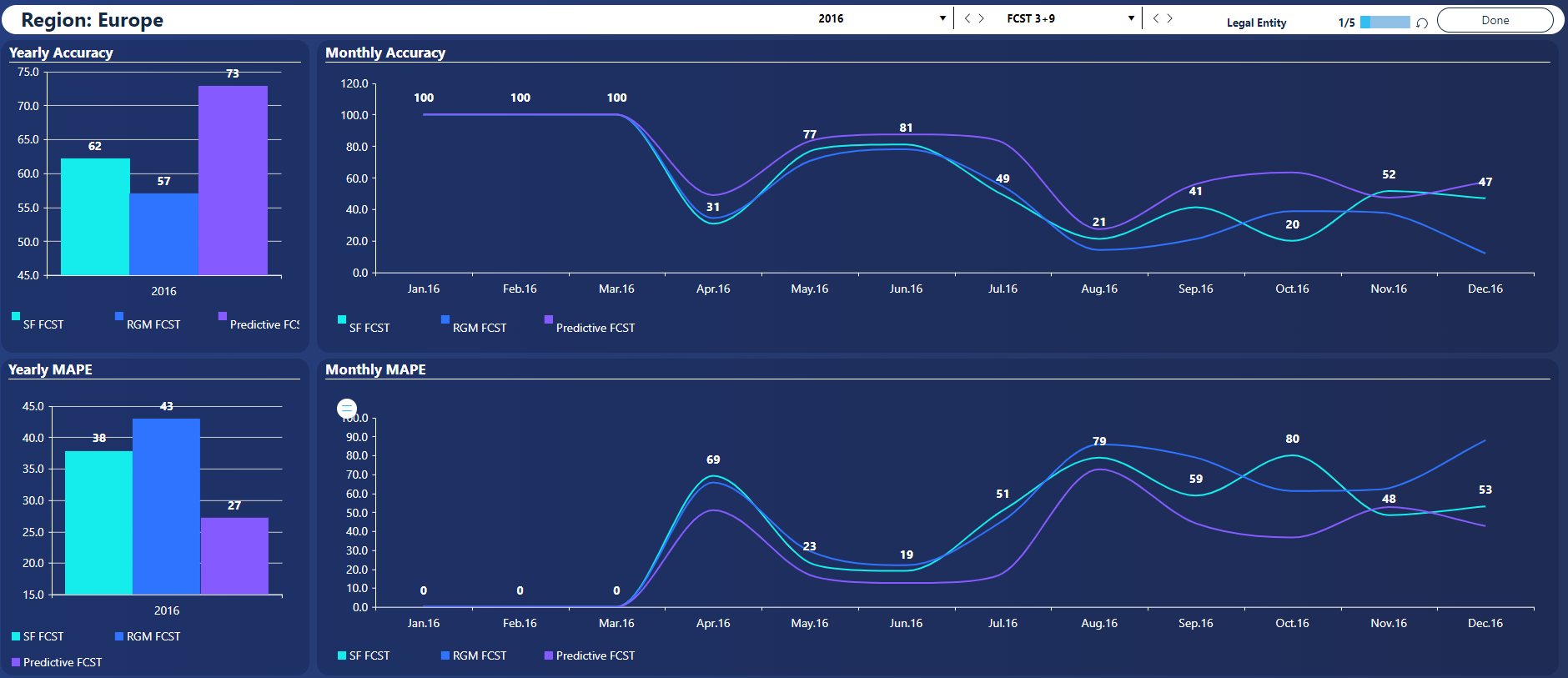This screenshot has height=678, width=1568.
Task: Click the Monthly MAPE chart title
Action: (375, 369)
